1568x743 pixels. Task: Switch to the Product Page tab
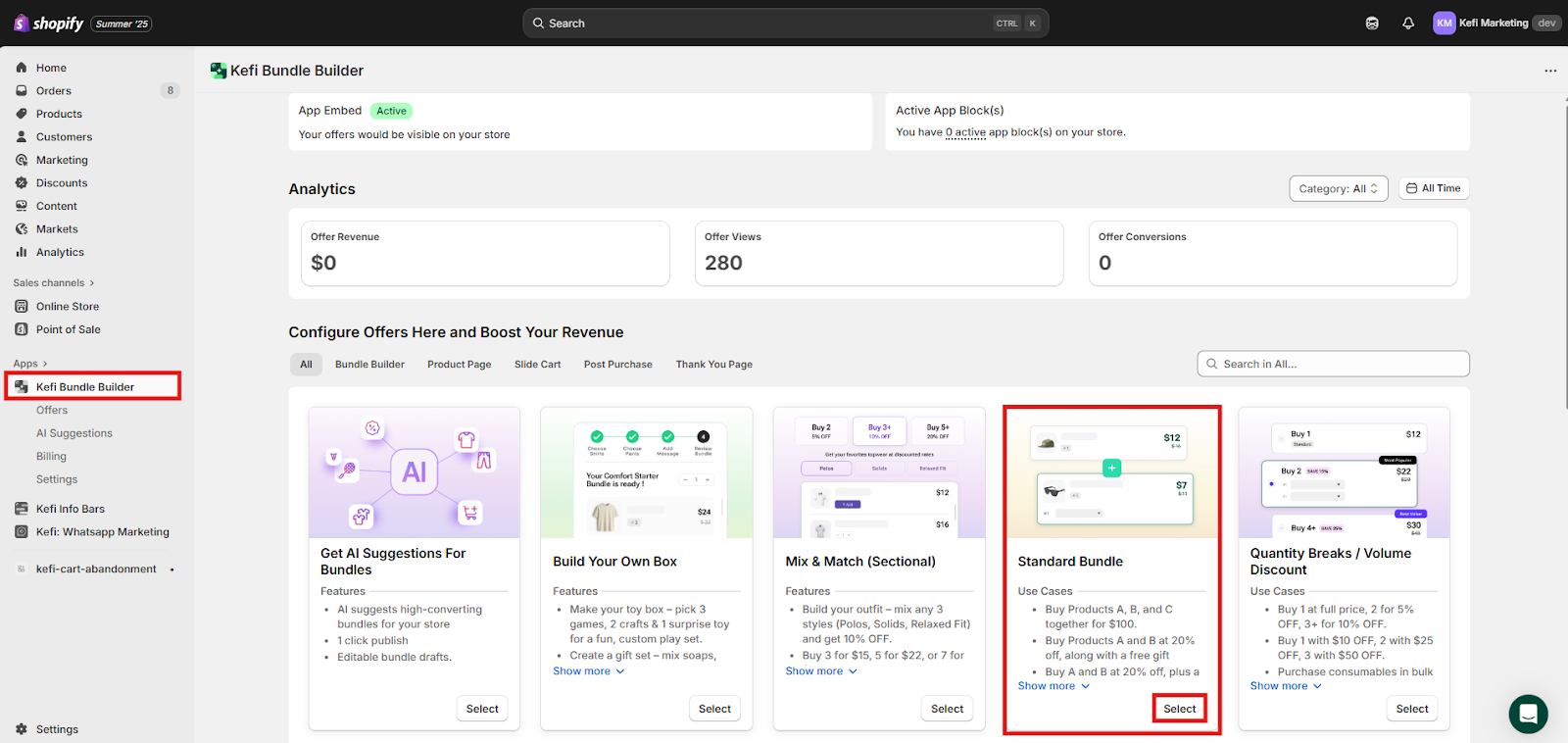(459, 365)
